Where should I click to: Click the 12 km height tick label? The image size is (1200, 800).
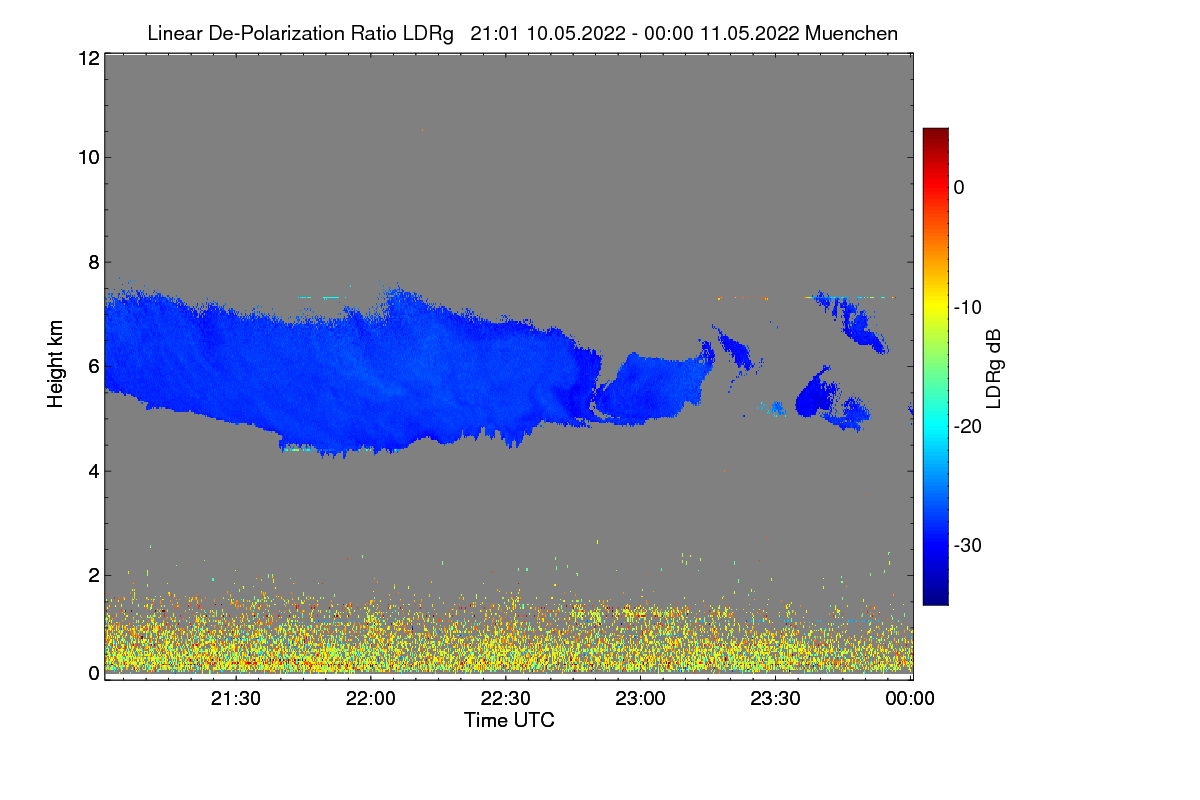coord(87,58)
